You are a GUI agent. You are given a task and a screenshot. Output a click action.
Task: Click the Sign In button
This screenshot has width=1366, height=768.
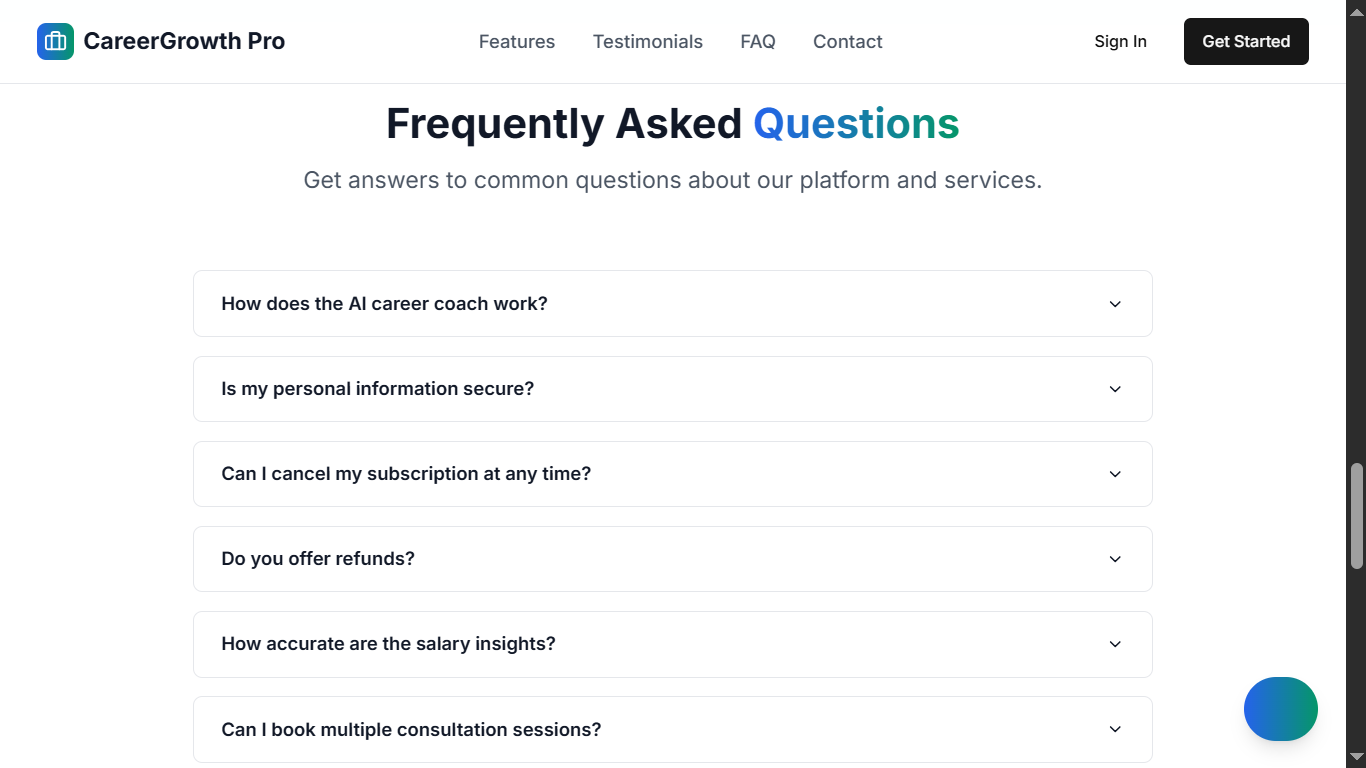point(1120,42)
